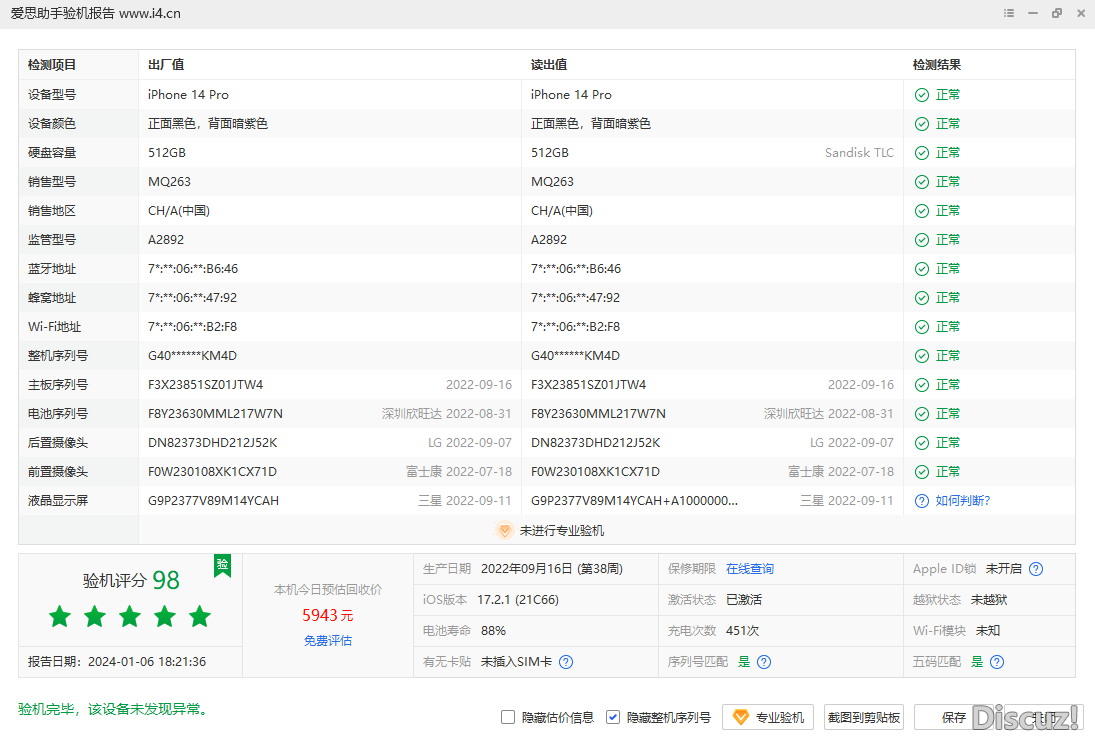Viewport: 1095px width, 742px height.
Task: Click 验机完毕 status message
Action: click(114, 709)
